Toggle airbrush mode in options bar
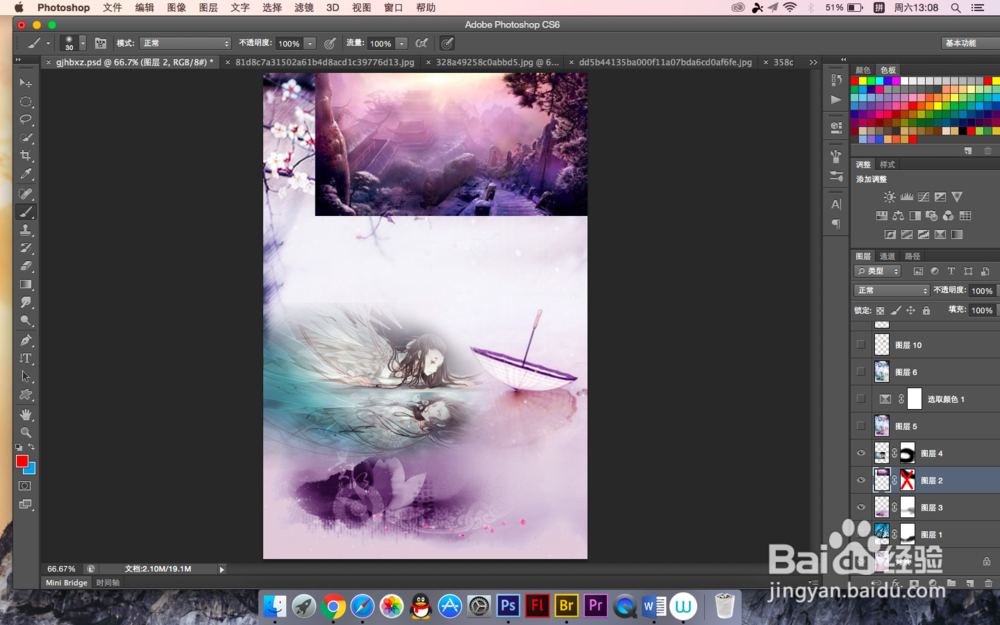This screenshot has height=625, width=1000. point(422,43)
